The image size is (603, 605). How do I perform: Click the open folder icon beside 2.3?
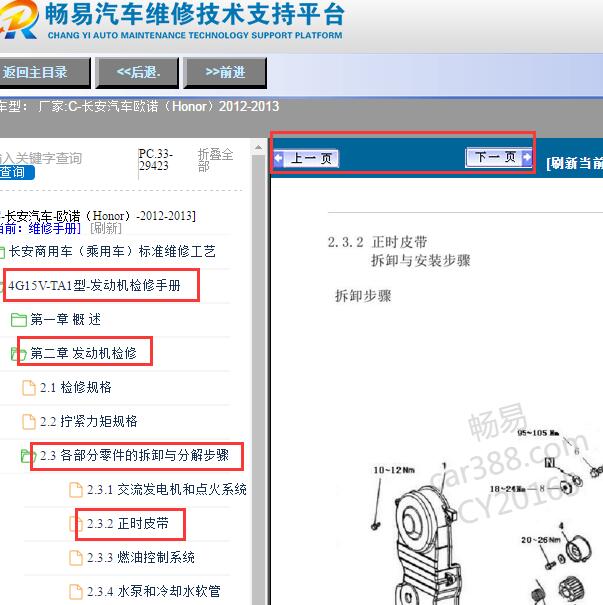(x=28, y=456)
